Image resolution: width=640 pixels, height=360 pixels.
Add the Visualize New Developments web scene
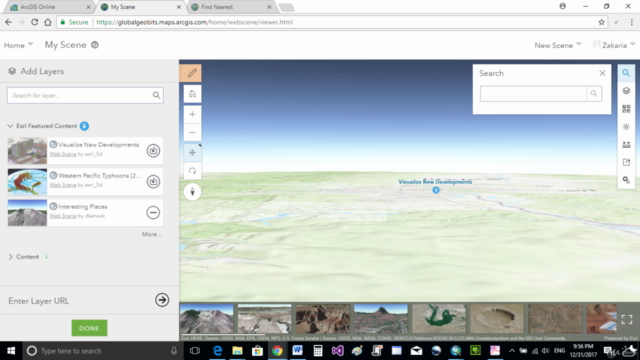(x=153, y=151)
